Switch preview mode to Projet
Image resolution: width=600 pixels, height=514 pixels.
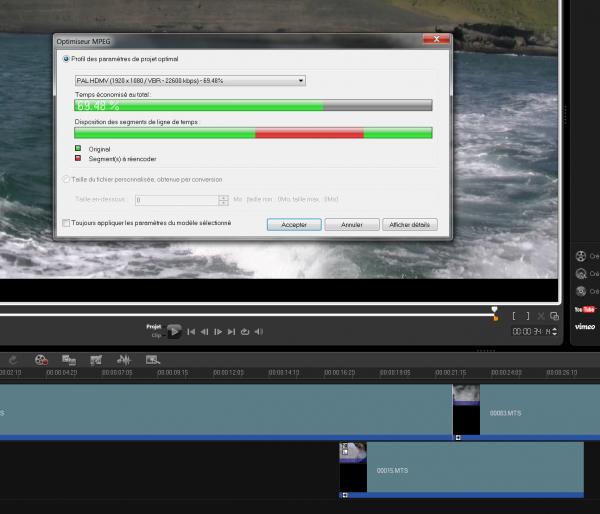(x=153, y=326)
